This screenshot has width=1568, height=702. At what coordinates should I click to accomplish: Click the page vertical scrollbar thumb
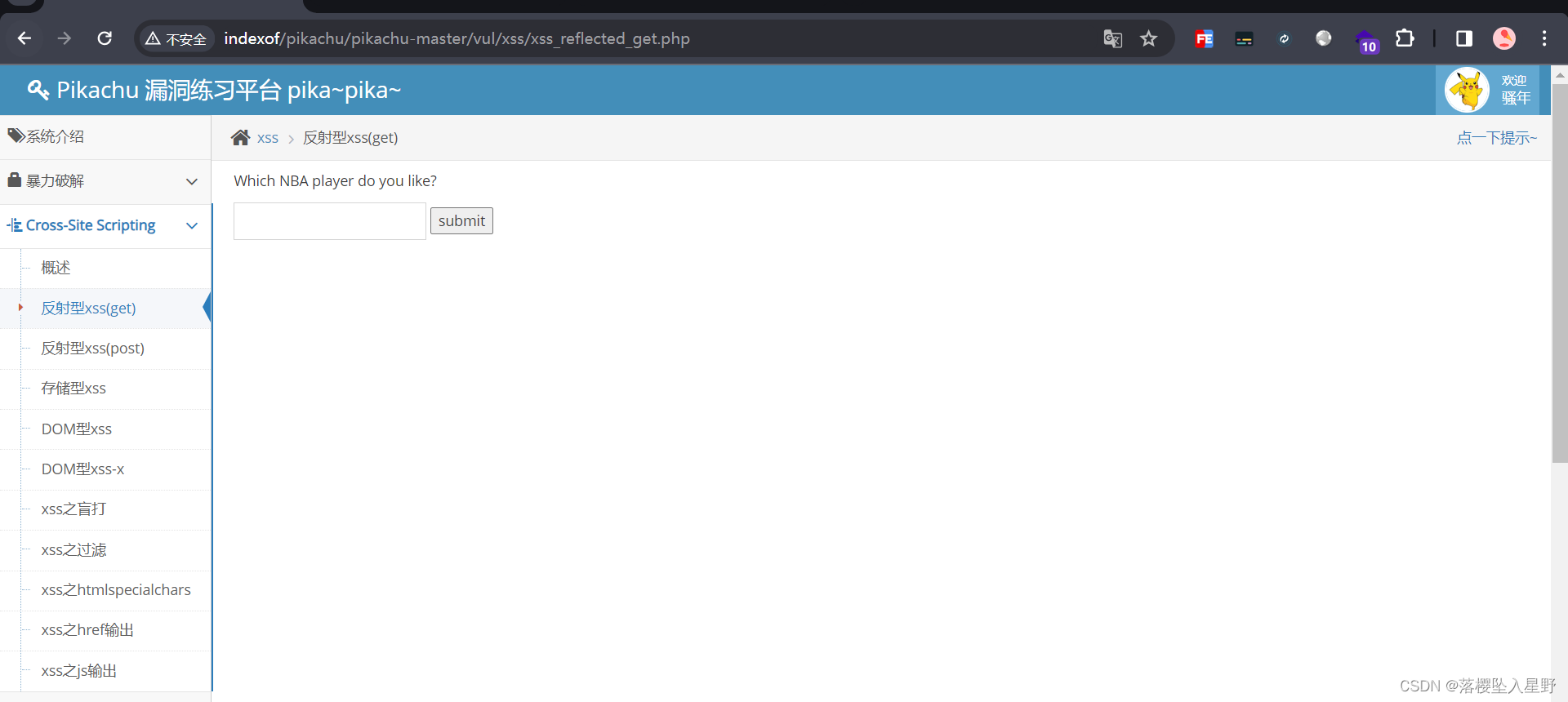1560,273
